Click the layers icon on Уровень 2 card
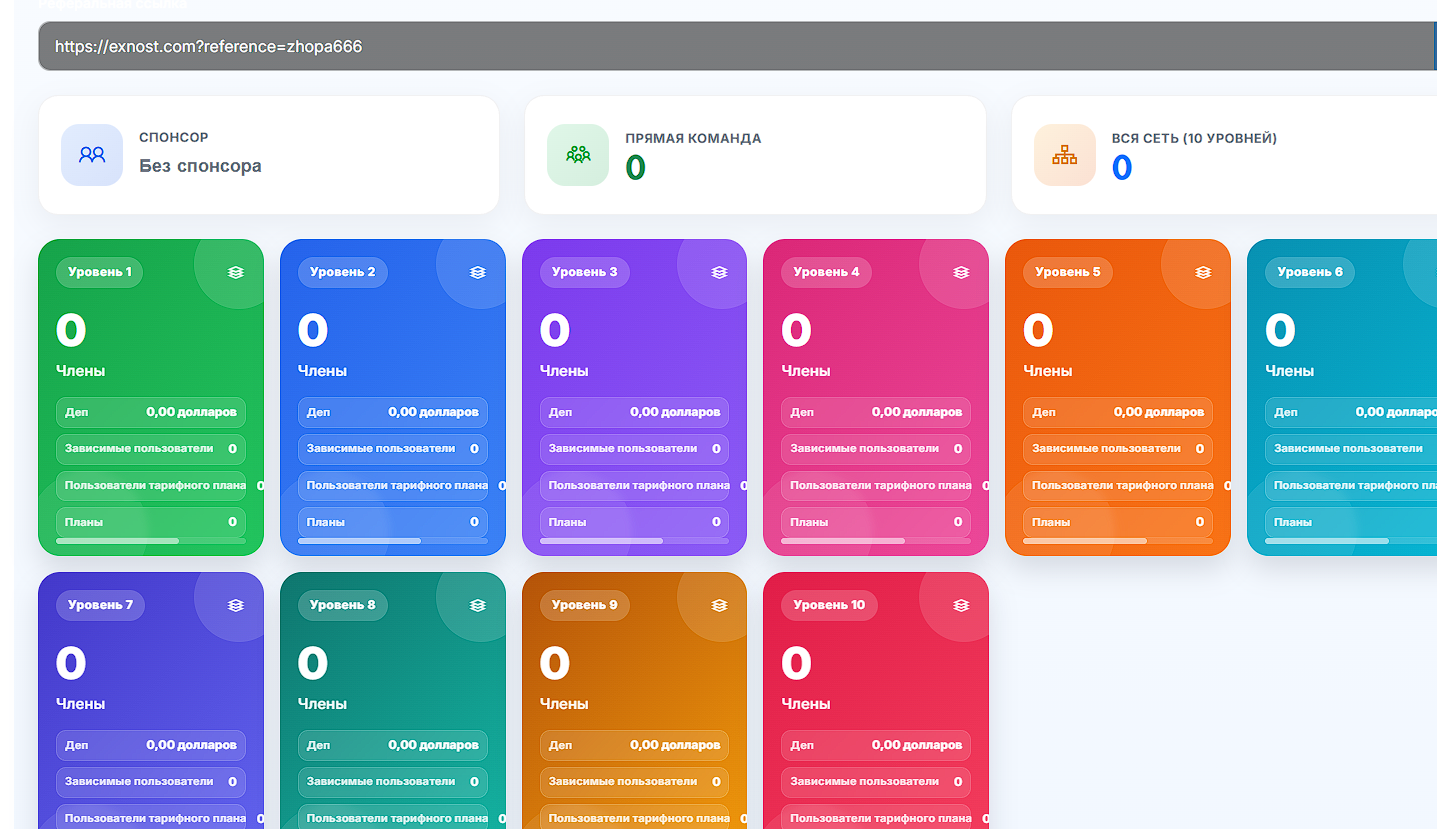The width and height of the screenshot is (1437, 829). tap(478, 272)
